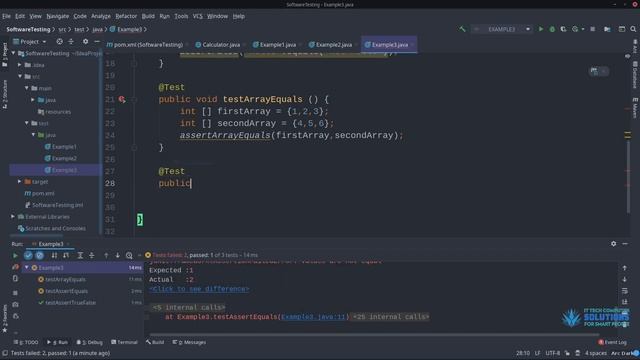Open test history clock icon
This screenshot has height=360, width=640.
(129, 256)
